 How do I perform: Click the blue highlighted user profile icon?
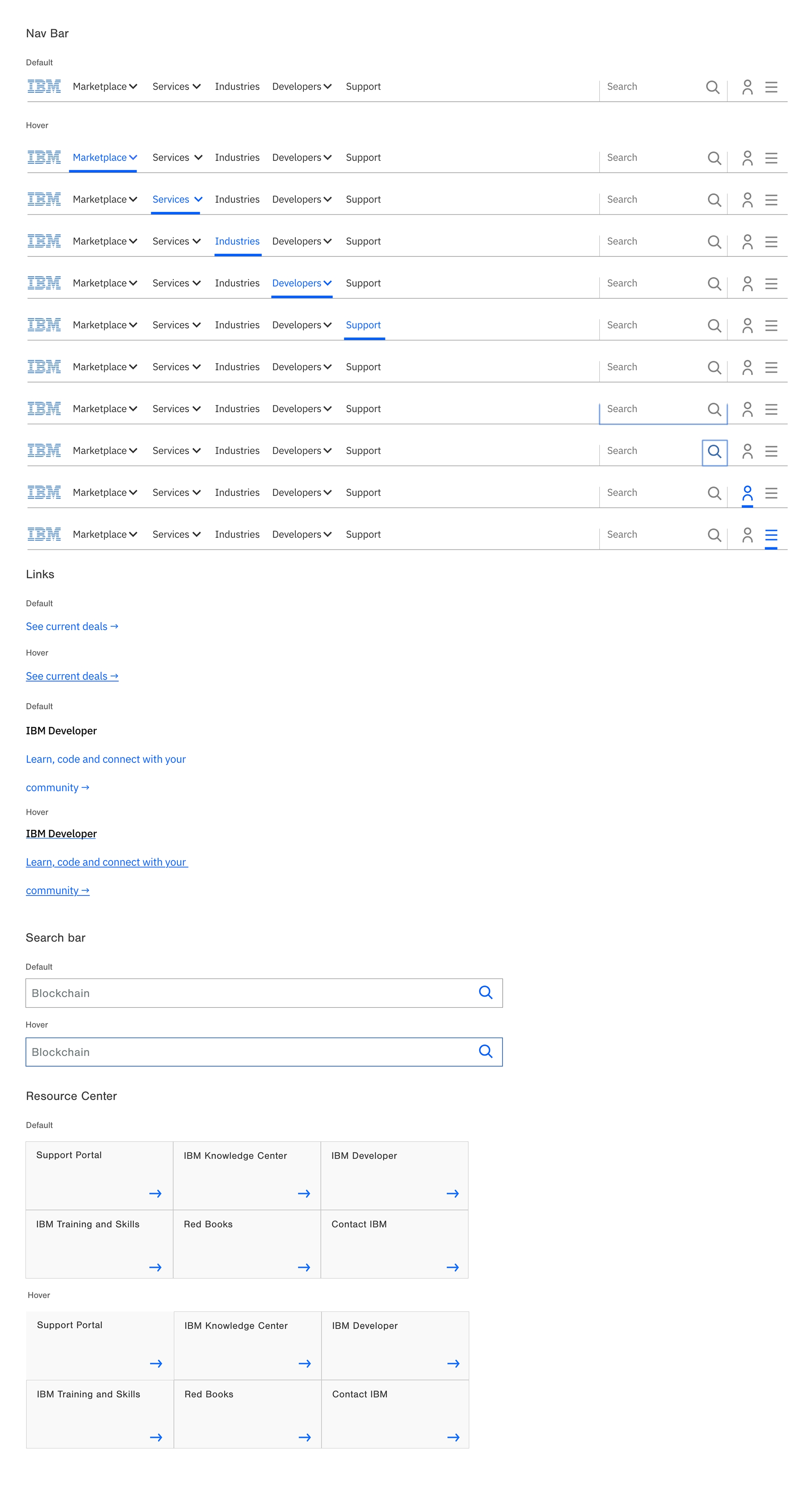pos(747,493)
